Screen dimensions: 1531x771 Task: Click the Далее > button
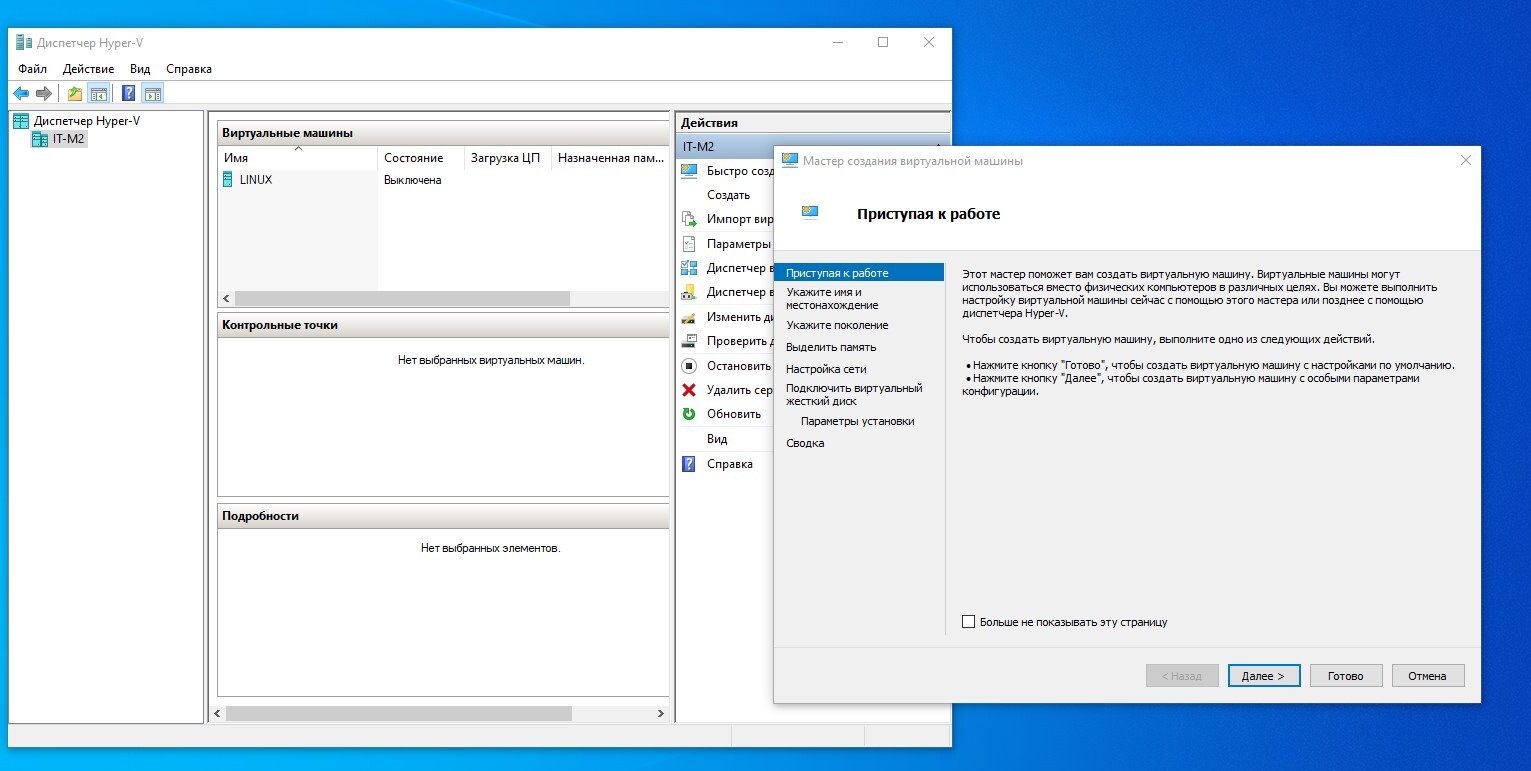pyautogui.click(x=1264, y=676)
